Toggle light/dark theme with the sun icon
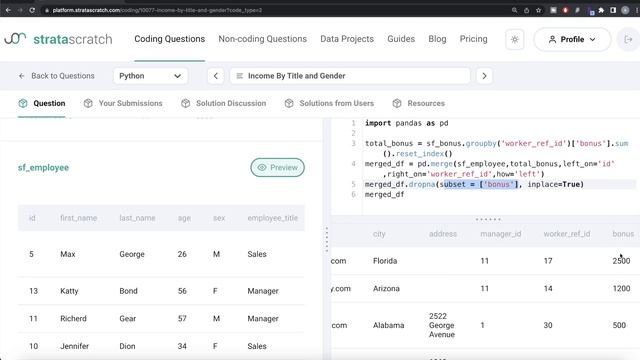 [x=515, y=40]
